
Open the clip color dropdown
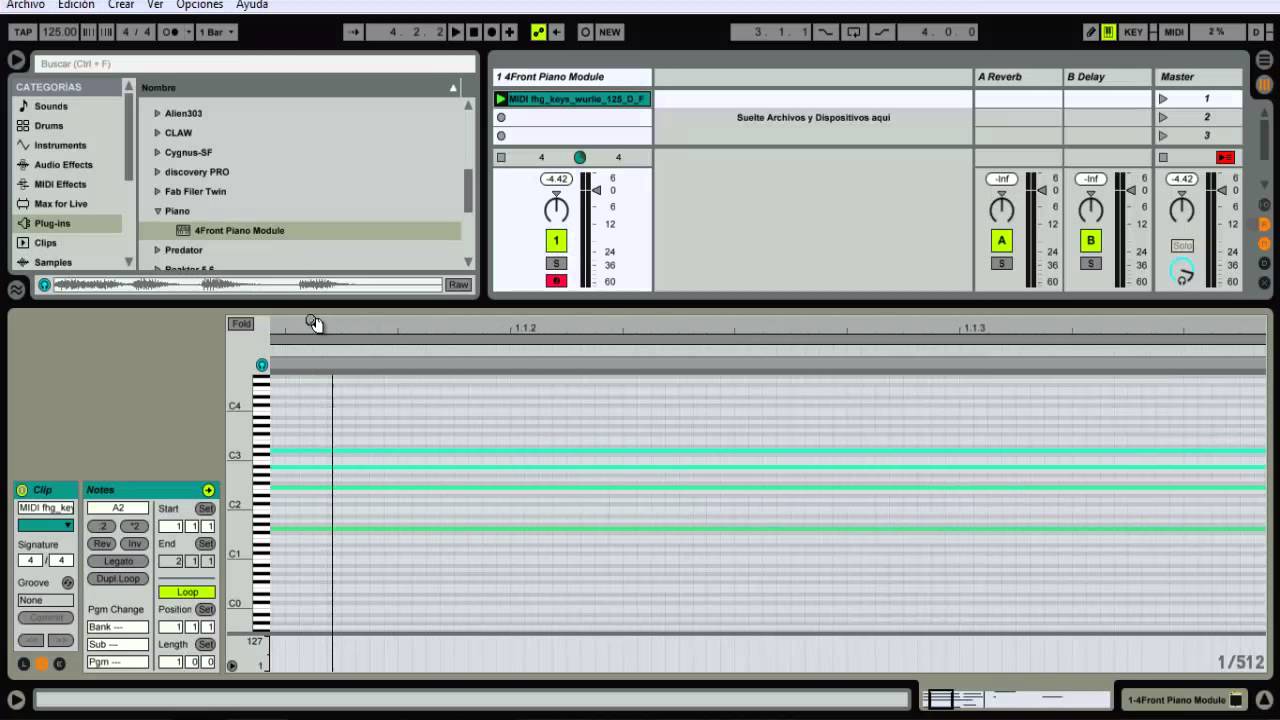[46, 526]
